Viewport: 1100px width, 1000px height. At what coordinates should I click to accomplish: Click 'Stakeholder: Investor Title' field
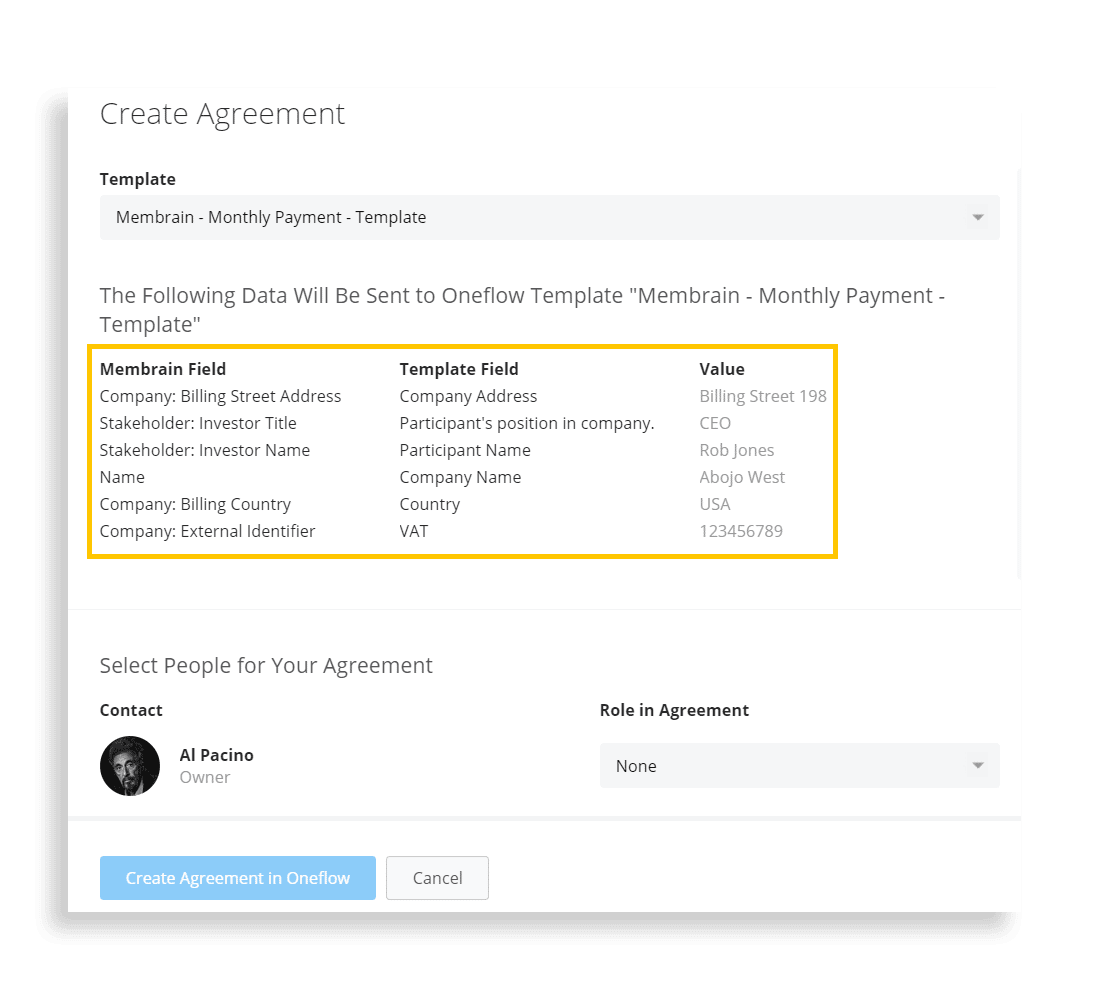point(198,423)
